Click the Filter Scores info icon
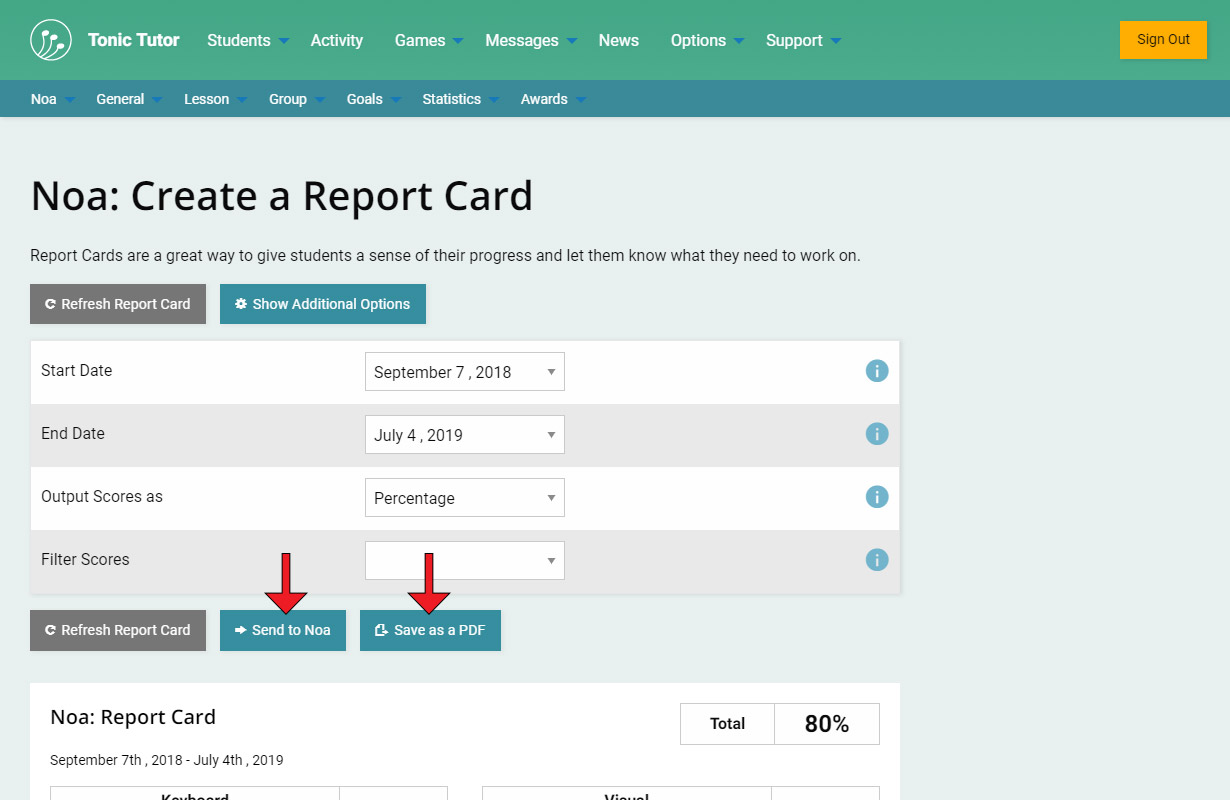Screen dimensions: 1230x800 (x=877, y=560)
